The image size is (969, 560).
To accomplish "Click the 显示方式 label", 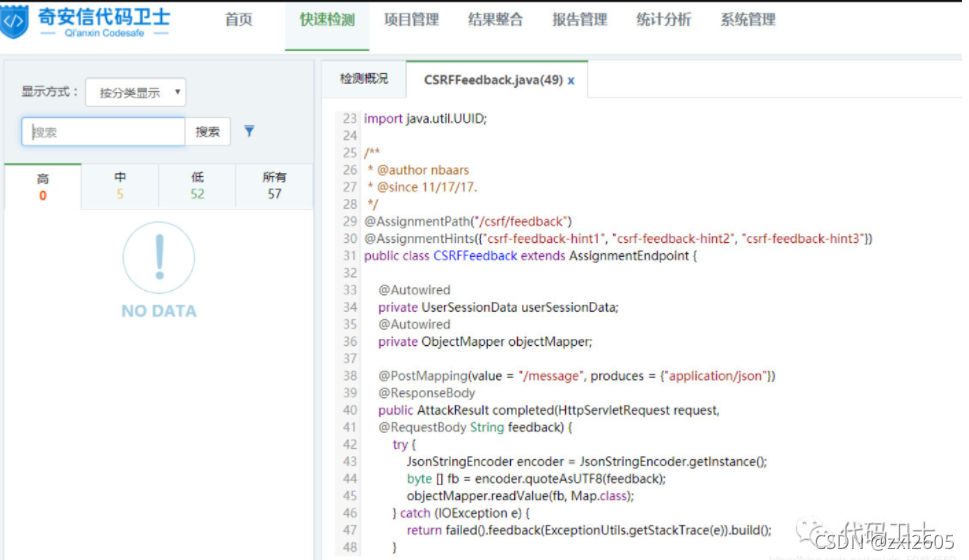I will coord(51,91).
